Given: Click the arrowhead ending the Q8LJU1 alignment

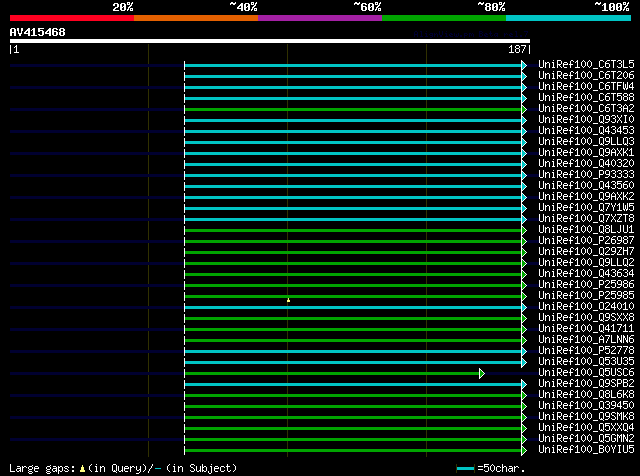Looking at the screenshot, I should pyautogui.click(x=524, y=230).
